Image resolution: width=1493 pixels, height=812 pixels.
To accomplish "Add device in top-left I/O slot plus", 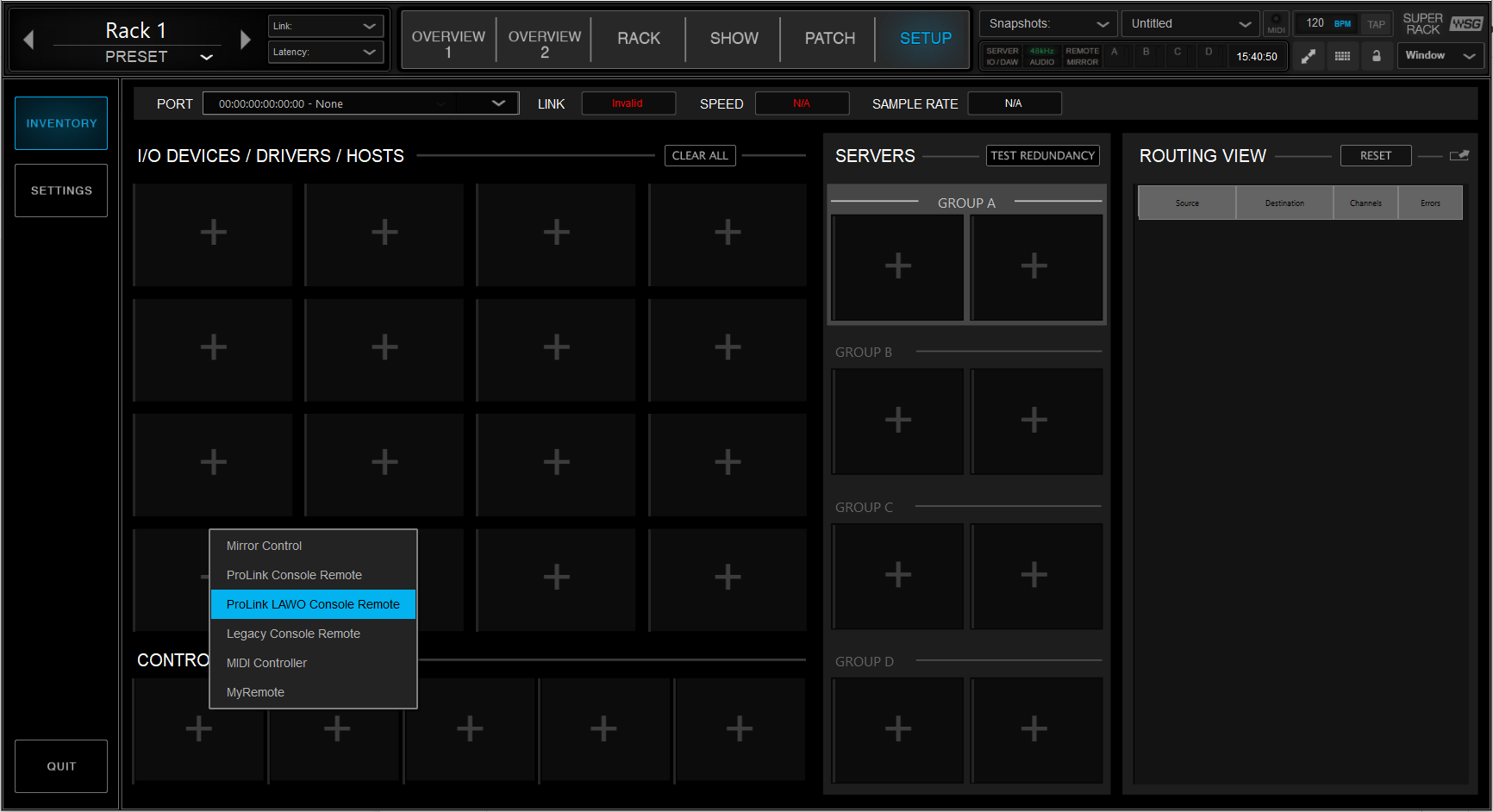I will [213, 233].
